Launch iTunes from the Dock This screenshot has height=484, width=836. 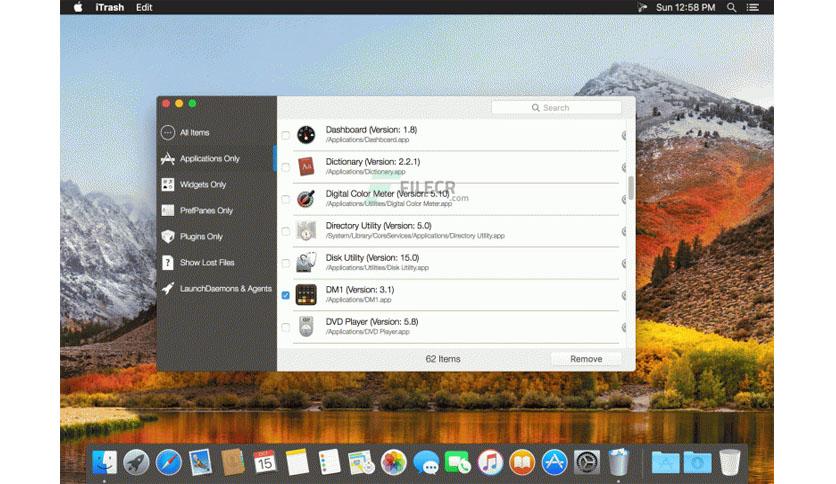[x=490, y=462]
